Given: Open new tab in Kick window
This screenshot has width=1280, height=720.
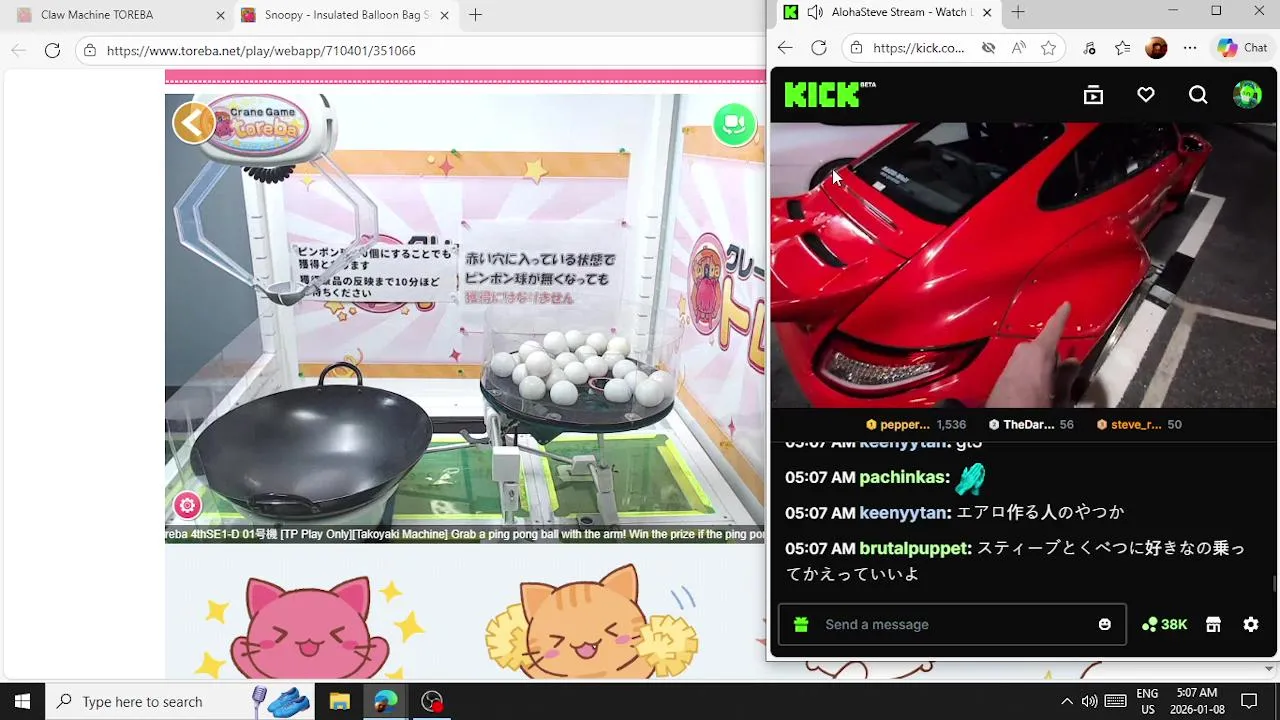Looking at the screenshot, I should (1018, 12).
